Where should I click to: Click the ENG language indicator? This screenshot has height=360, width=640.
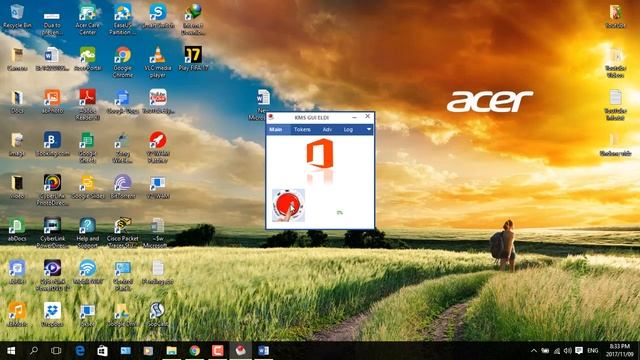click(593, 351)
